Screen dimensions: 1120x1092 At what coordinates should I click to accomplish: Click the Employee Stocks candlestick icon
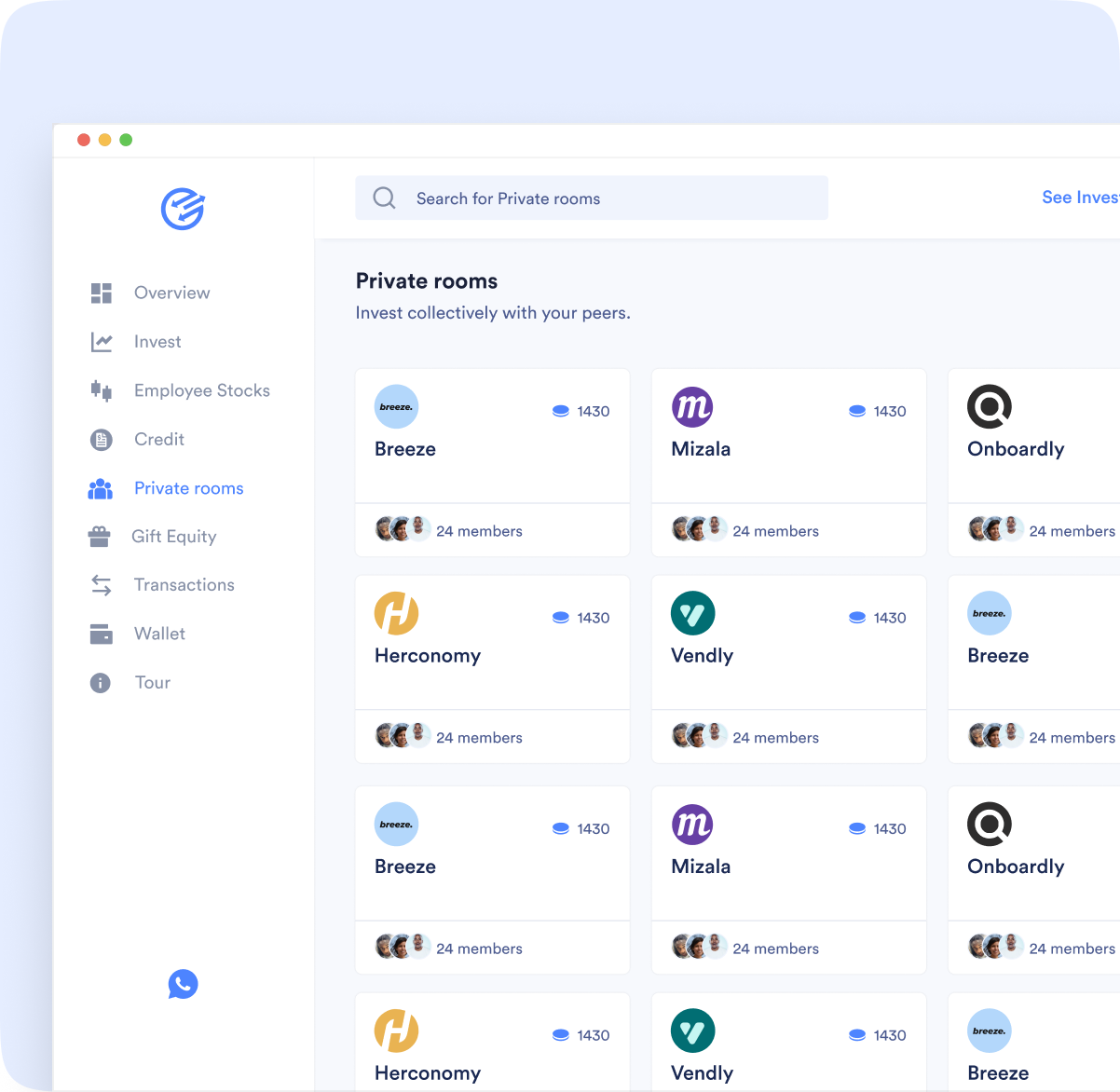[x=102, y=390]
